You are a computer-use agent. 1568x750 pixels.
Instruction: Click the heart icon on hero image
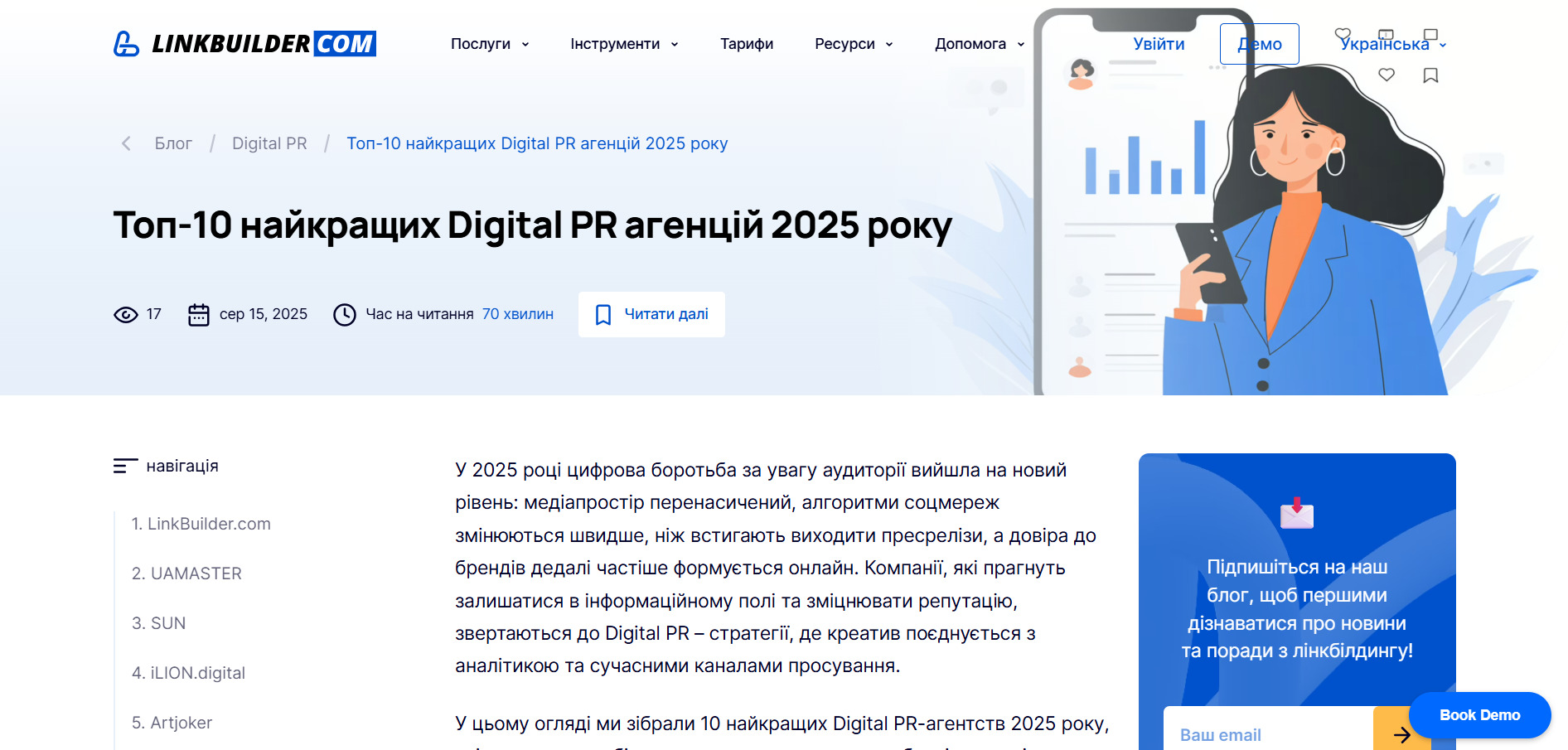click(1387, 75)
